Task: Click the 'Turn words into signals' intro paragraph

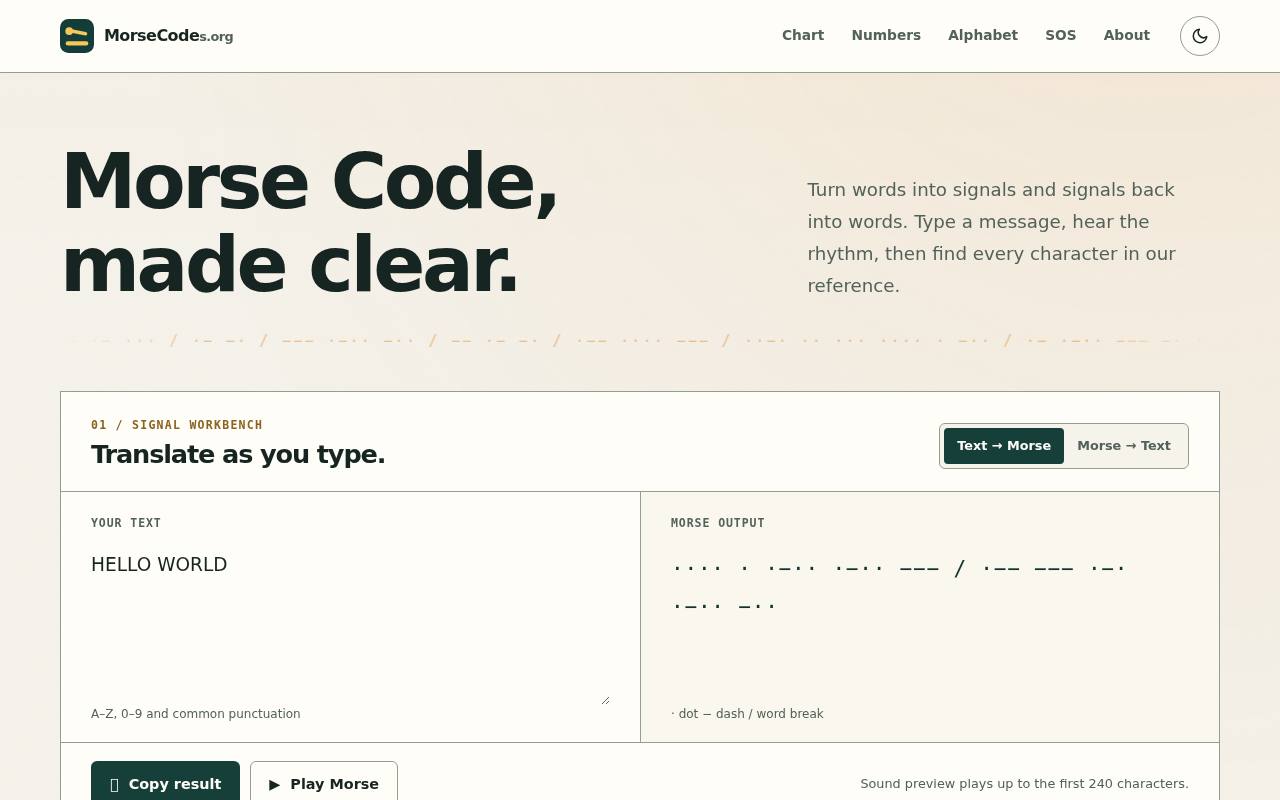Action: [992, 238]
